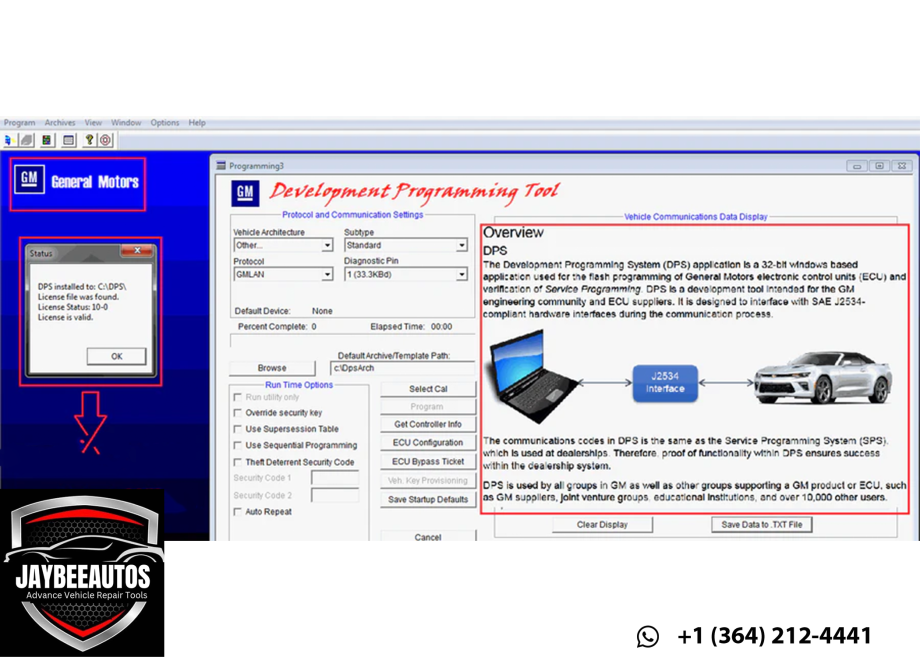Screen dimensions: 920x657
Task: Click Veh. Key Provisioning button
Action: pos(428,480)
